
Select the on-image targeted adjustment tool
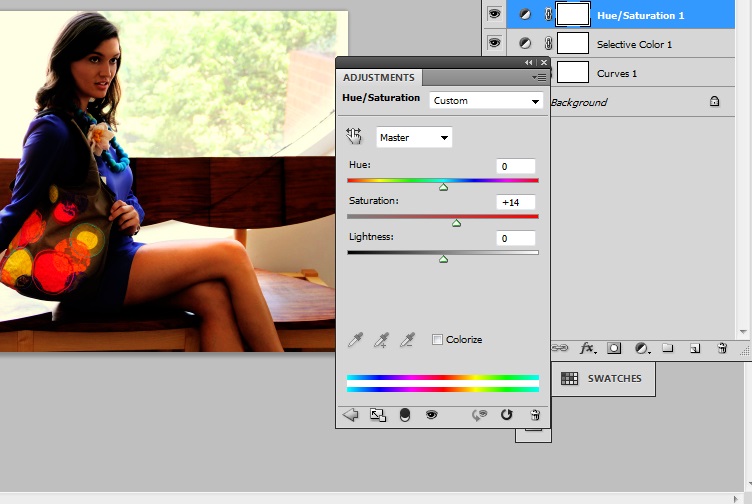(354, 136)
